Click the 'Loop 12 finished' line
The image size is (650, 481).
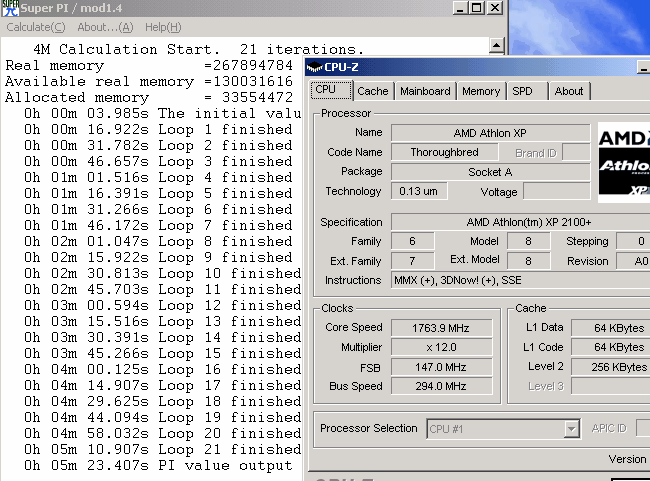[162, 306]
